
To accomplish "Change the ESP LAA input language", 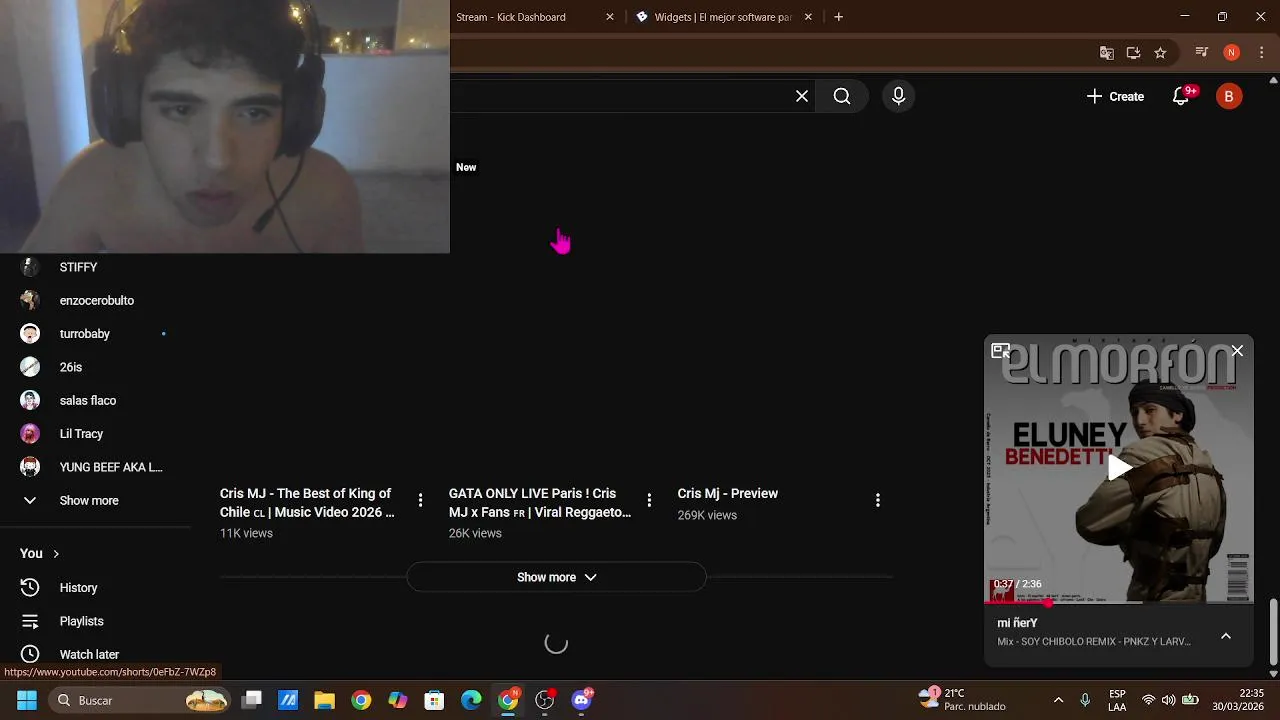I will pos(1117,700).
